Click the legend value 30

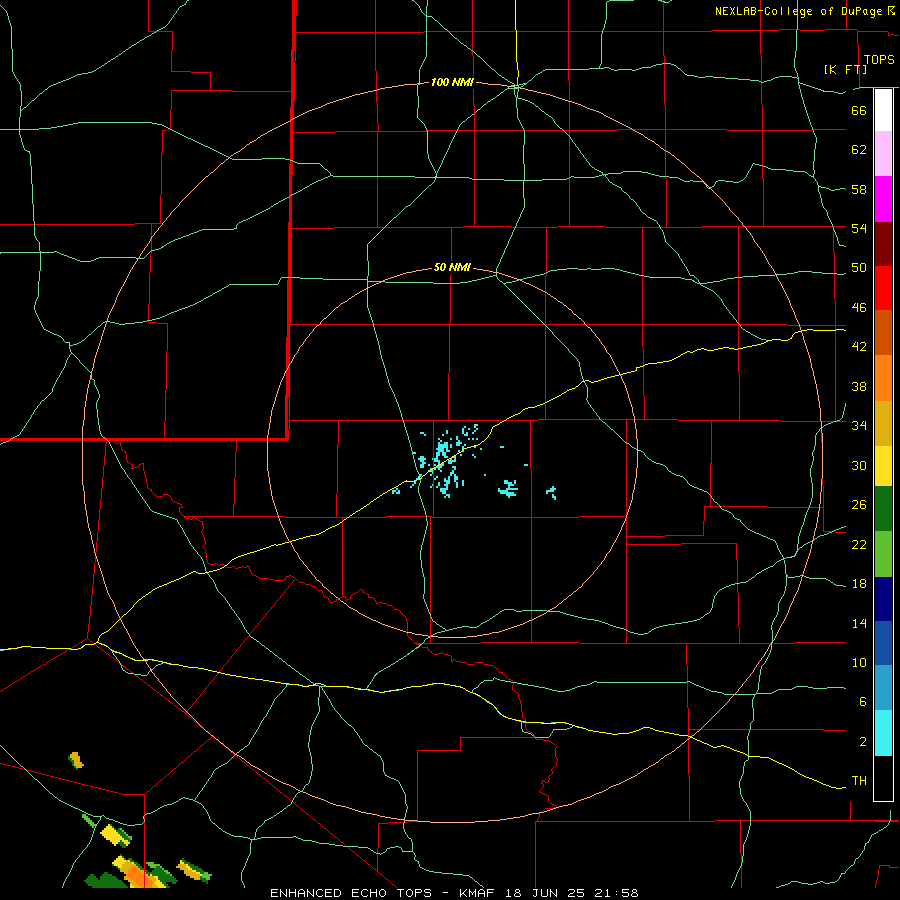(x=859, y=465)
